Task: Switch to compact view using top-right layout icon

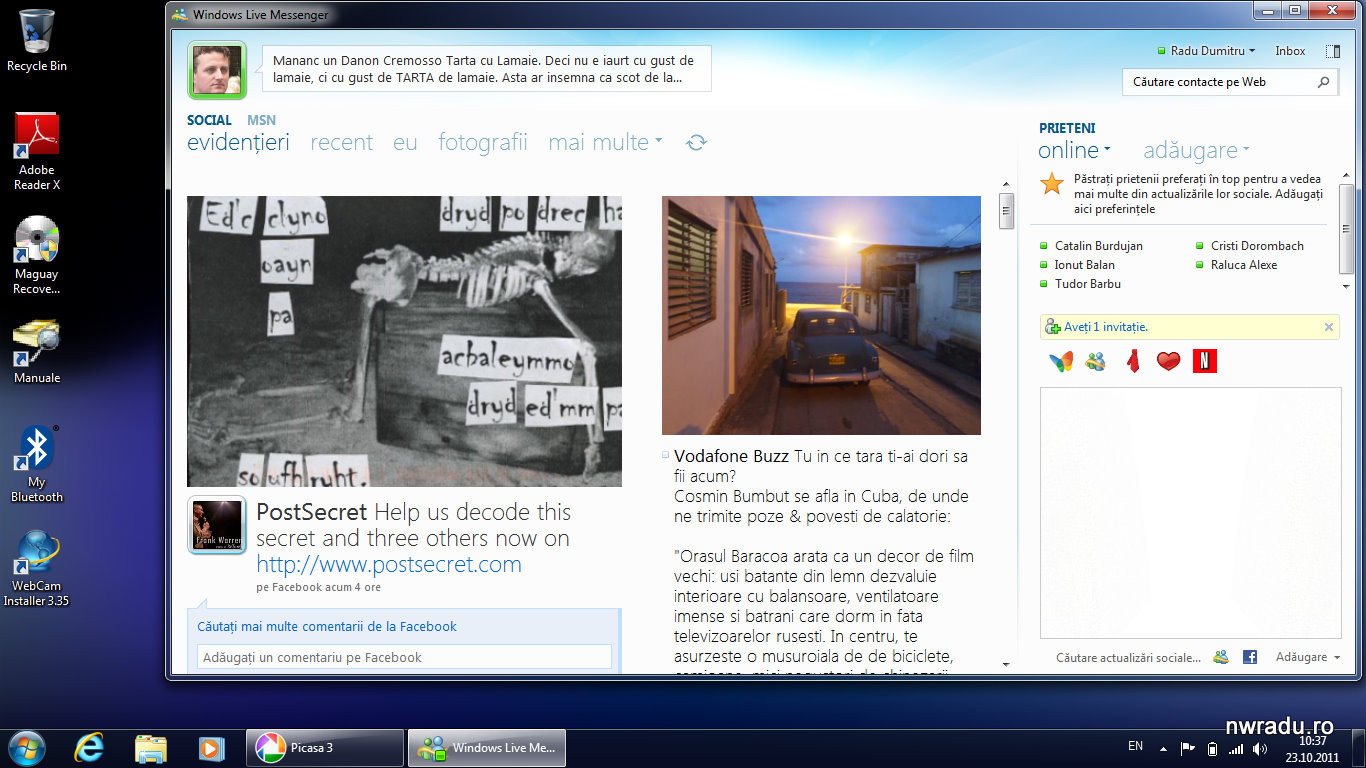Action: (x=1332, y=51)
